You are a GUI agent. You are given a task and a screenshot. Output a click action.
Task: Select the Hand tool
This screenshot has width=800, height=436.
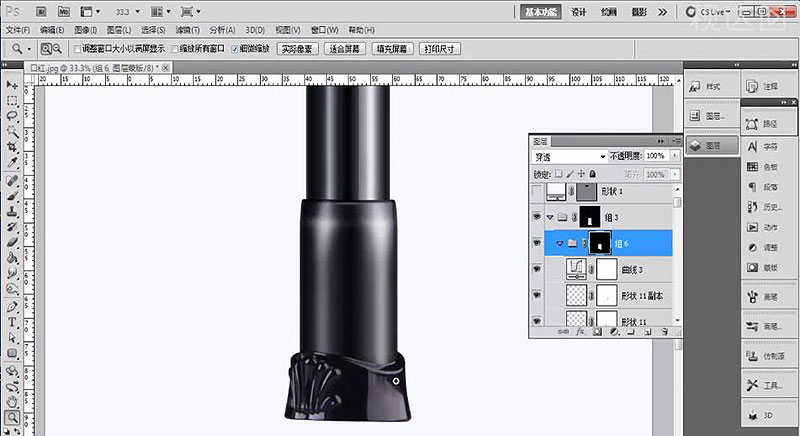(x=12, y=402)
